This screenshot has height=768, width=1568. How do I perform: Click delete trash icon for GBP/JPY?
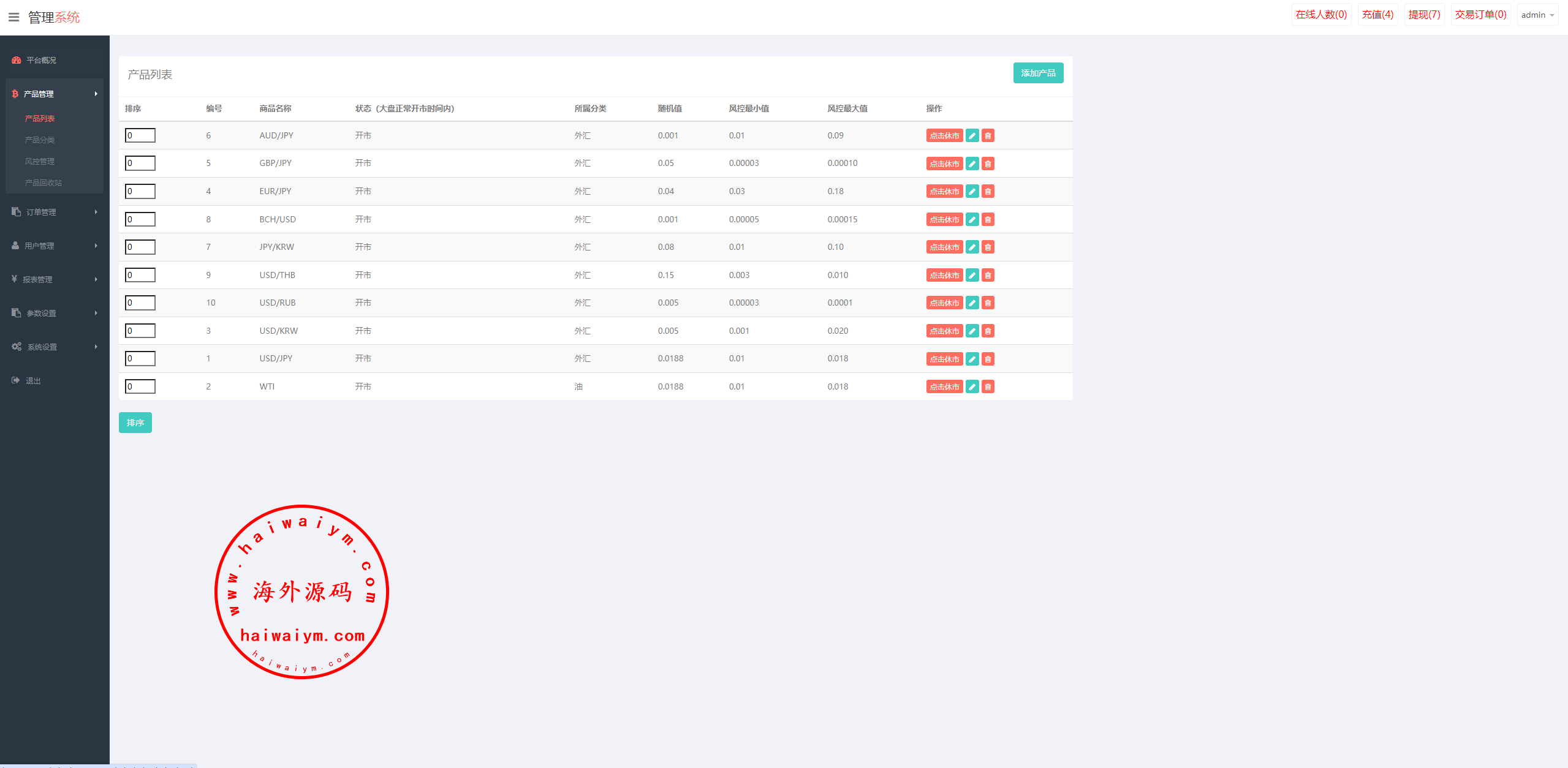[x=988, y=164]
